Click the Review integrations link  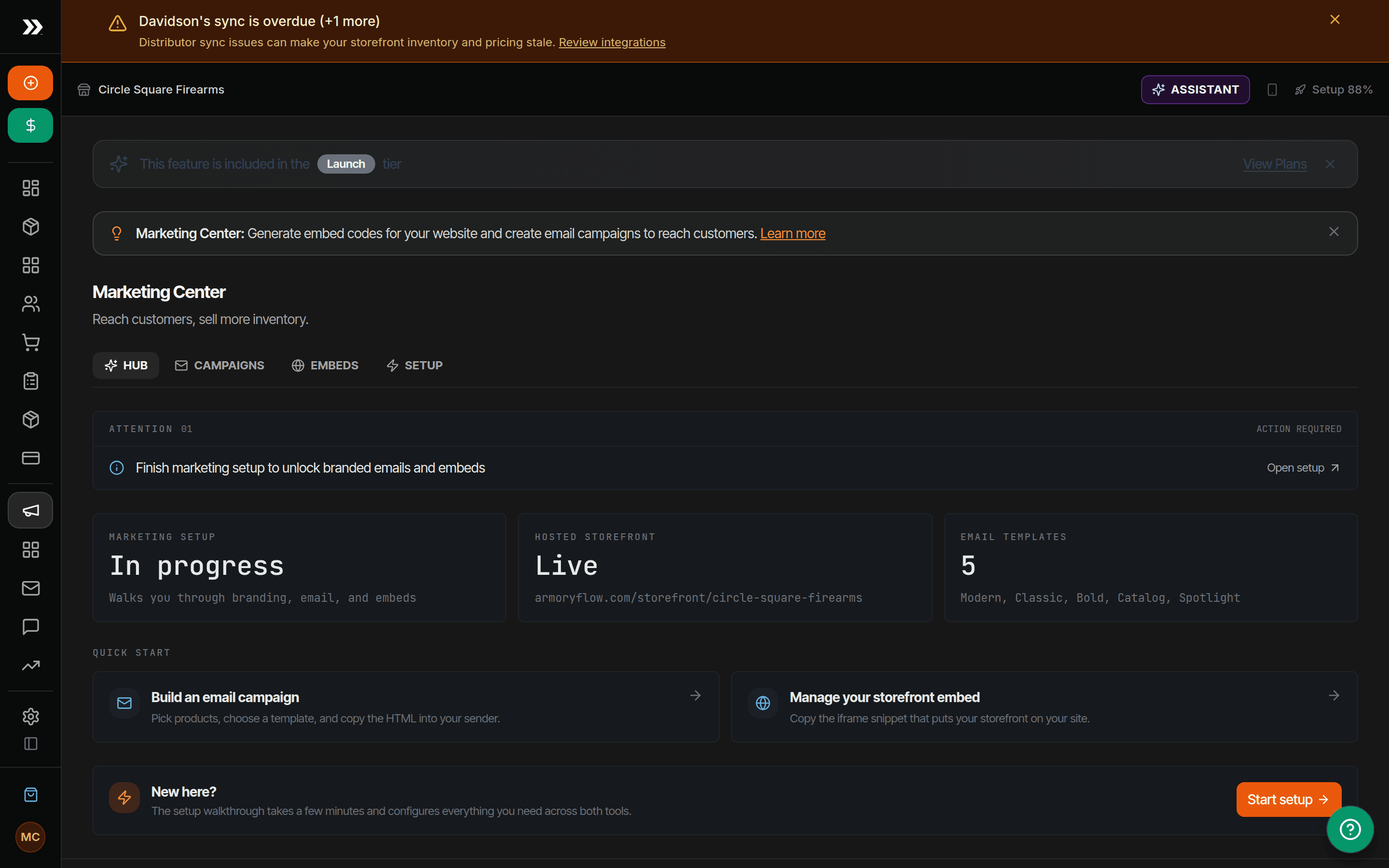[x=612, y=42]
